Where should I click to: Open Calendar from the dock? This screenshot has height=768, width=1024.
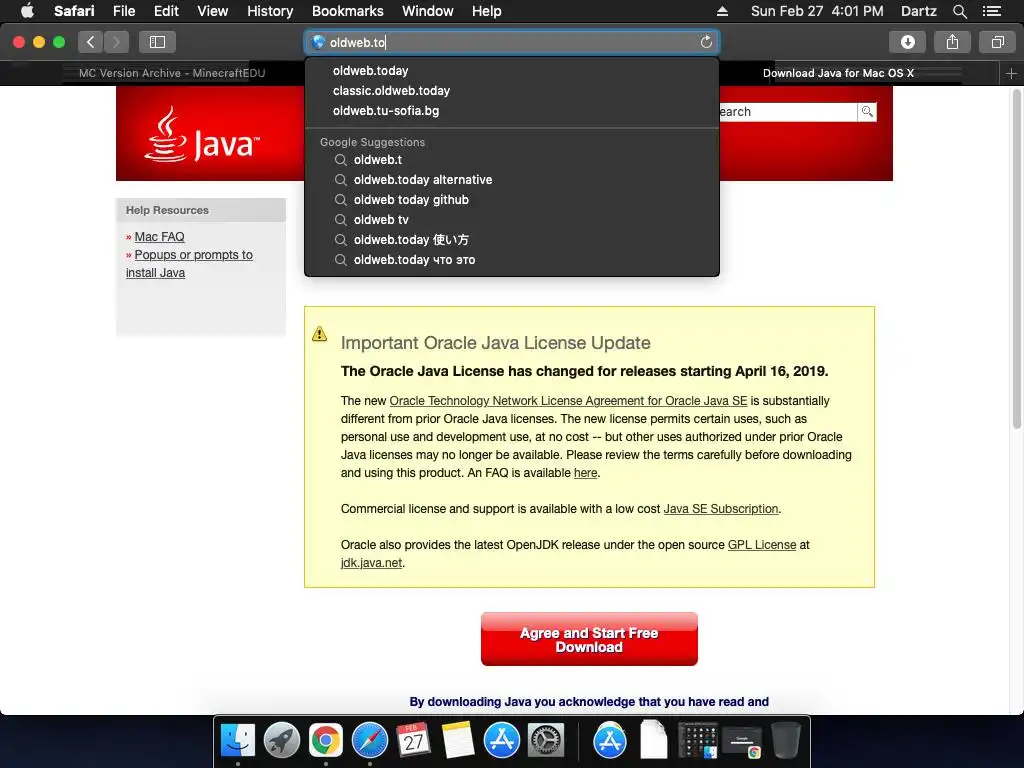[x=413, y=740]
